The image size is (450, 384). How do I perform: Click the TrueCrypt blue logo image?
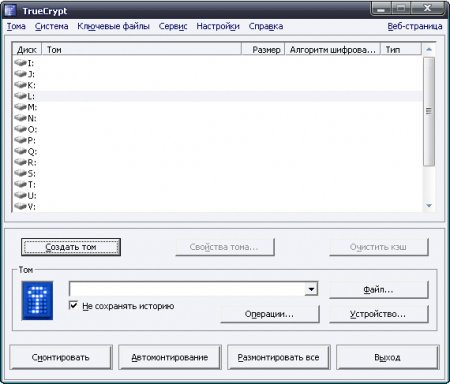37,301
